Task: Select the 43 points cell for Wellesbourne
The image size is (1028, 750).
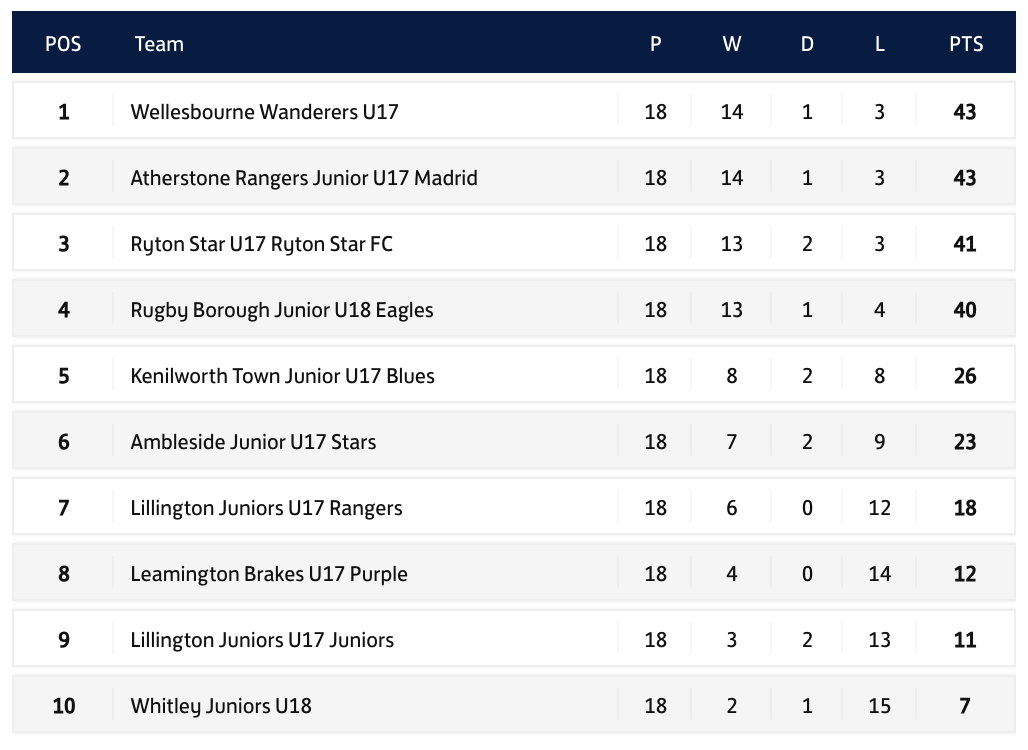Action: 965,111
